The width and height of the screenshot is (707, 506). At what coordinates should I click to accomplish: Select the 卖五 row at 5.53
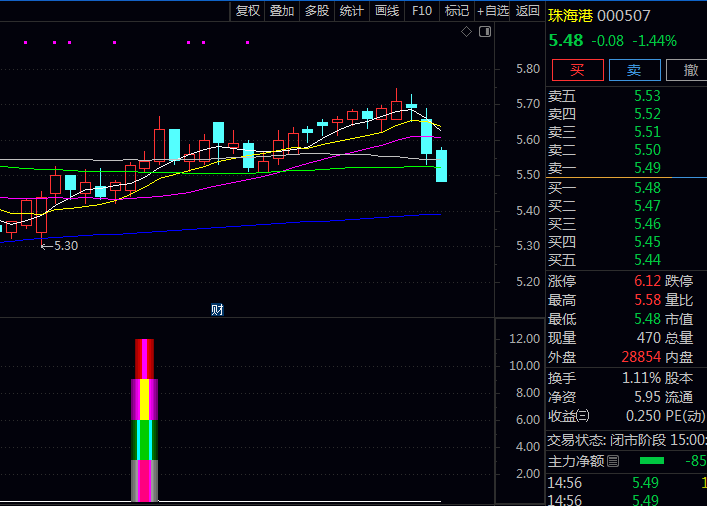[626, 96]
